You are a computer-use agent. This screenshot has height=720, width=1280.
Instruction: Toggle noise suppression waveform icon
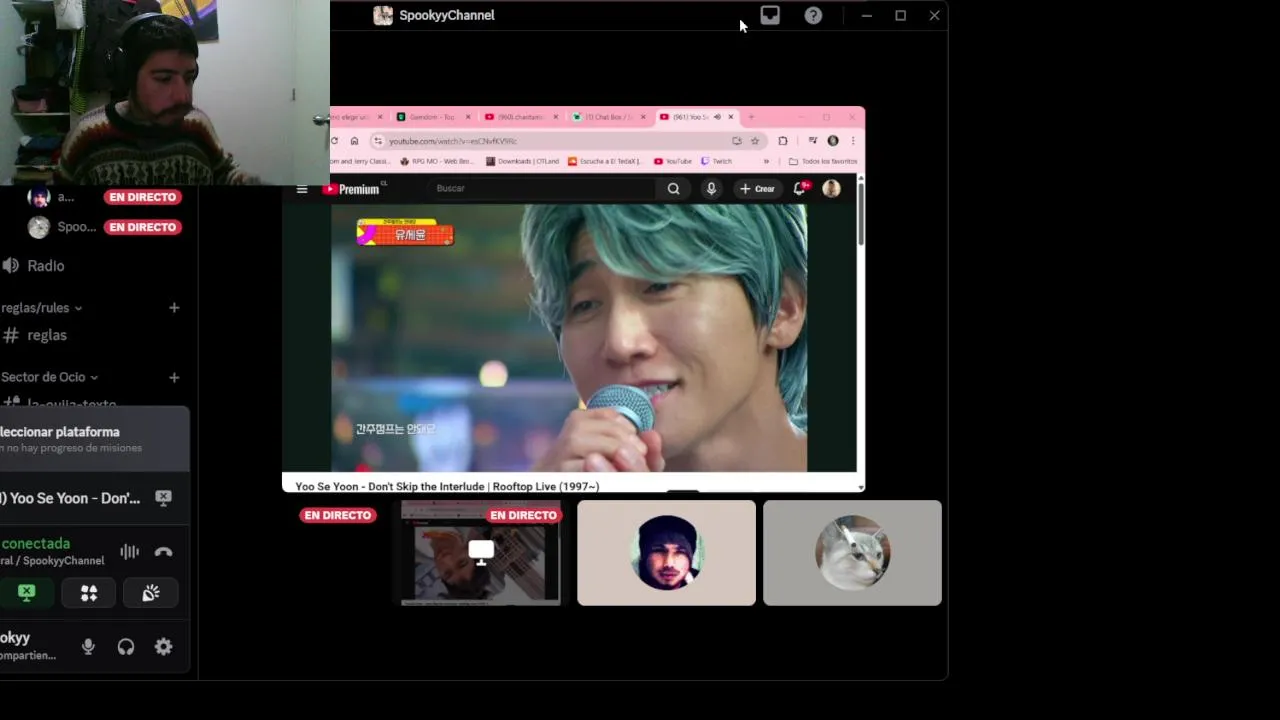tap(130, 552)
